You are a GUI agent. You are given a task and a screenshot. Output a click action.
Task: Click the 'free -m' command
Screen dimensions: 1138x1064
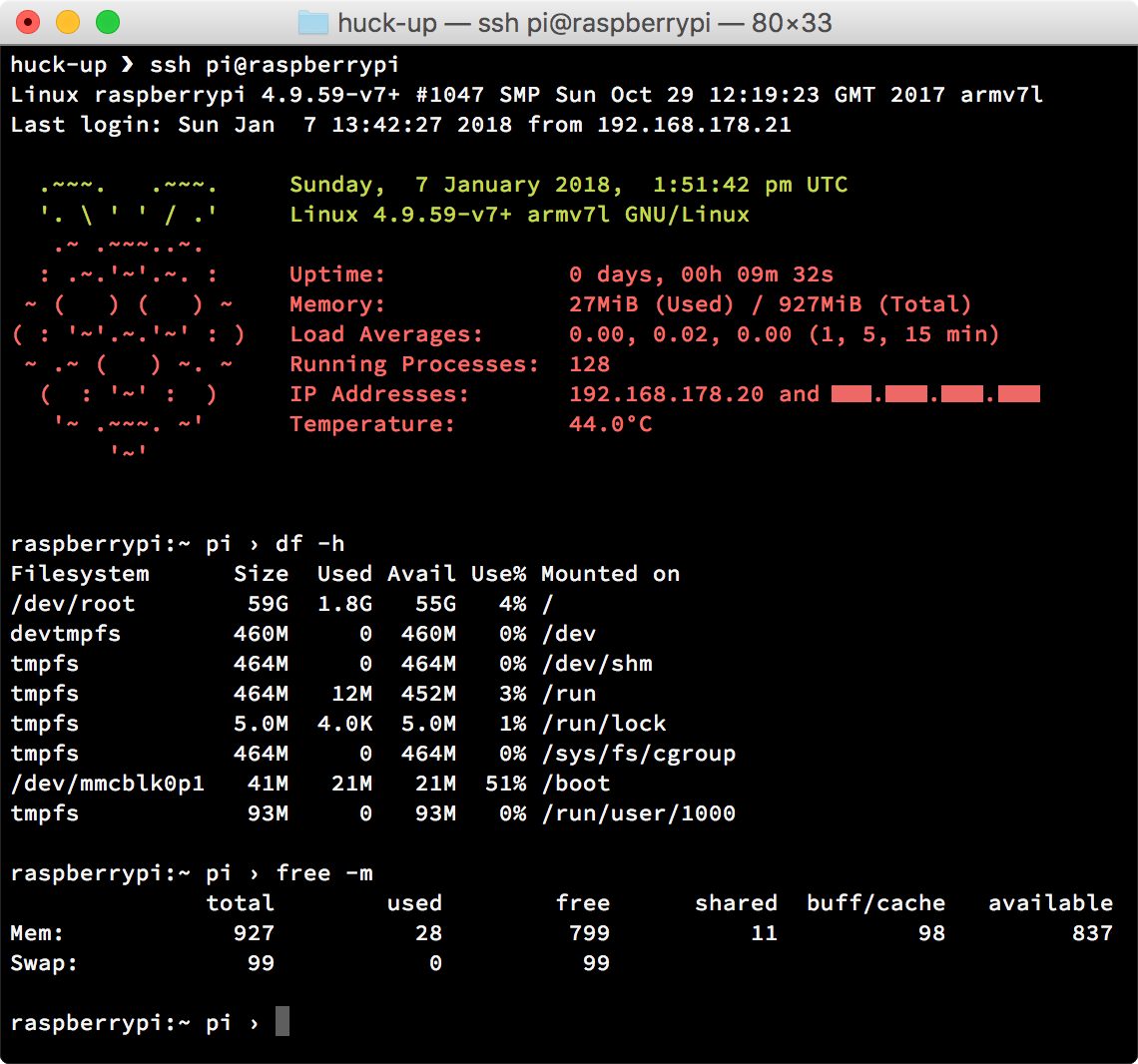(324, 873)
